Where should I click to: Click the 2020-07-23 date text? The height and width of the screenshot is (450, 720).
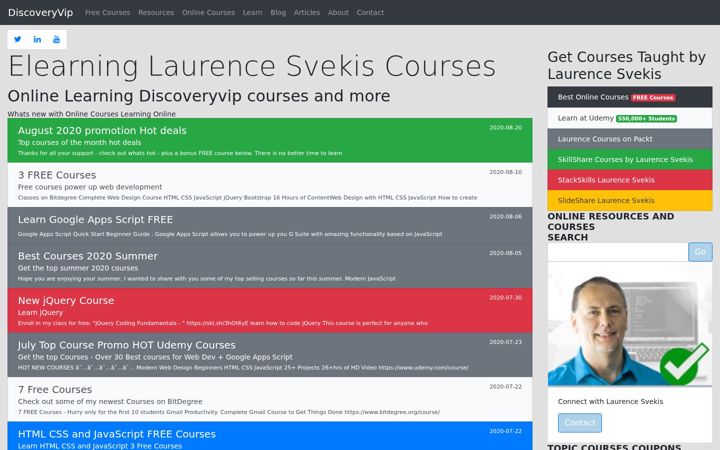[506, 342]
